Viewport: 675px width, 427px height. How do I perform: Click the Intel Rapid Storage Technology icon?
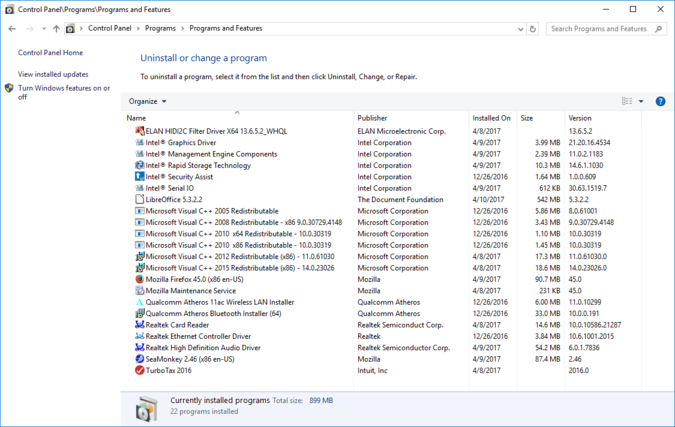click(139, 165)
